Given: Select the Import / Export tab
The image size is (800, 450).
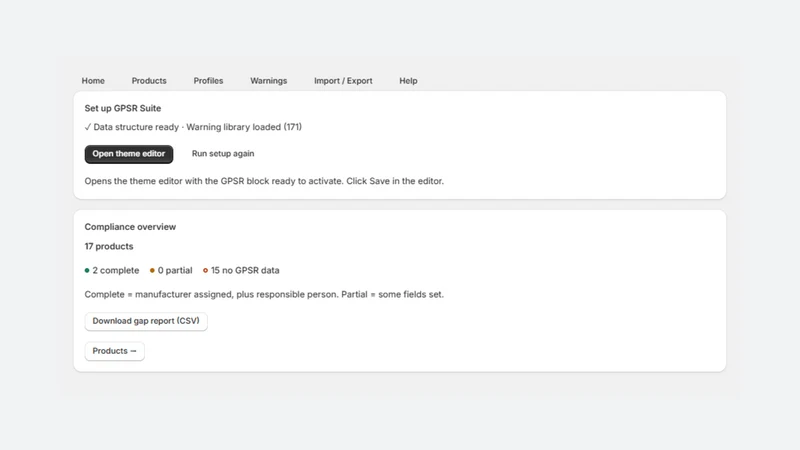Looking at the screenshot, I should pyautogui.click(x=343, y=81).
